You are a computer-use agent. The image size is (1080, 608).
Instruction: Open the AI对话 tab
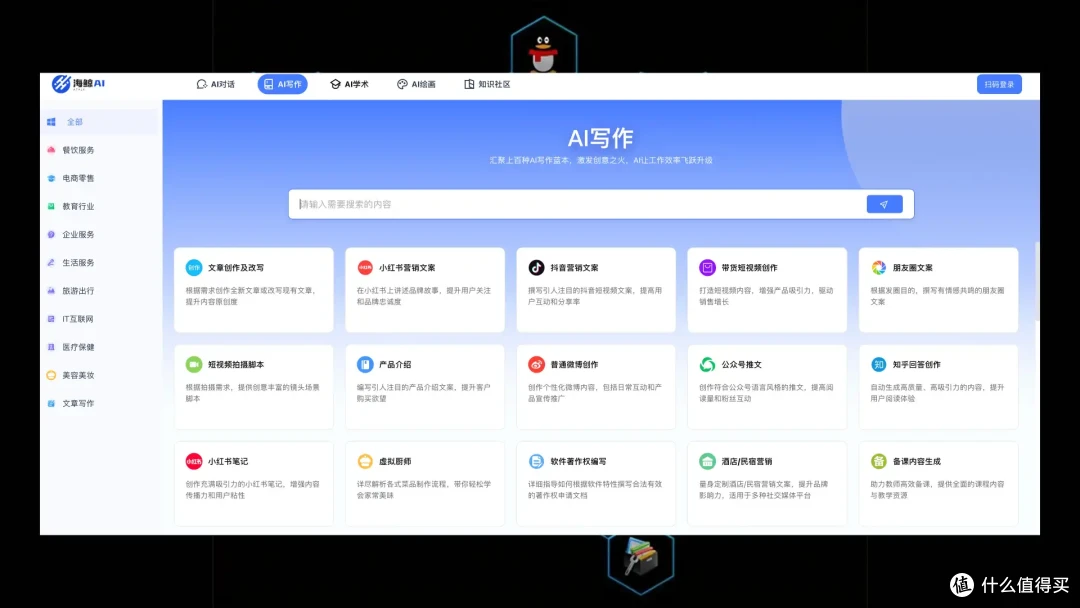click(216, 84)
